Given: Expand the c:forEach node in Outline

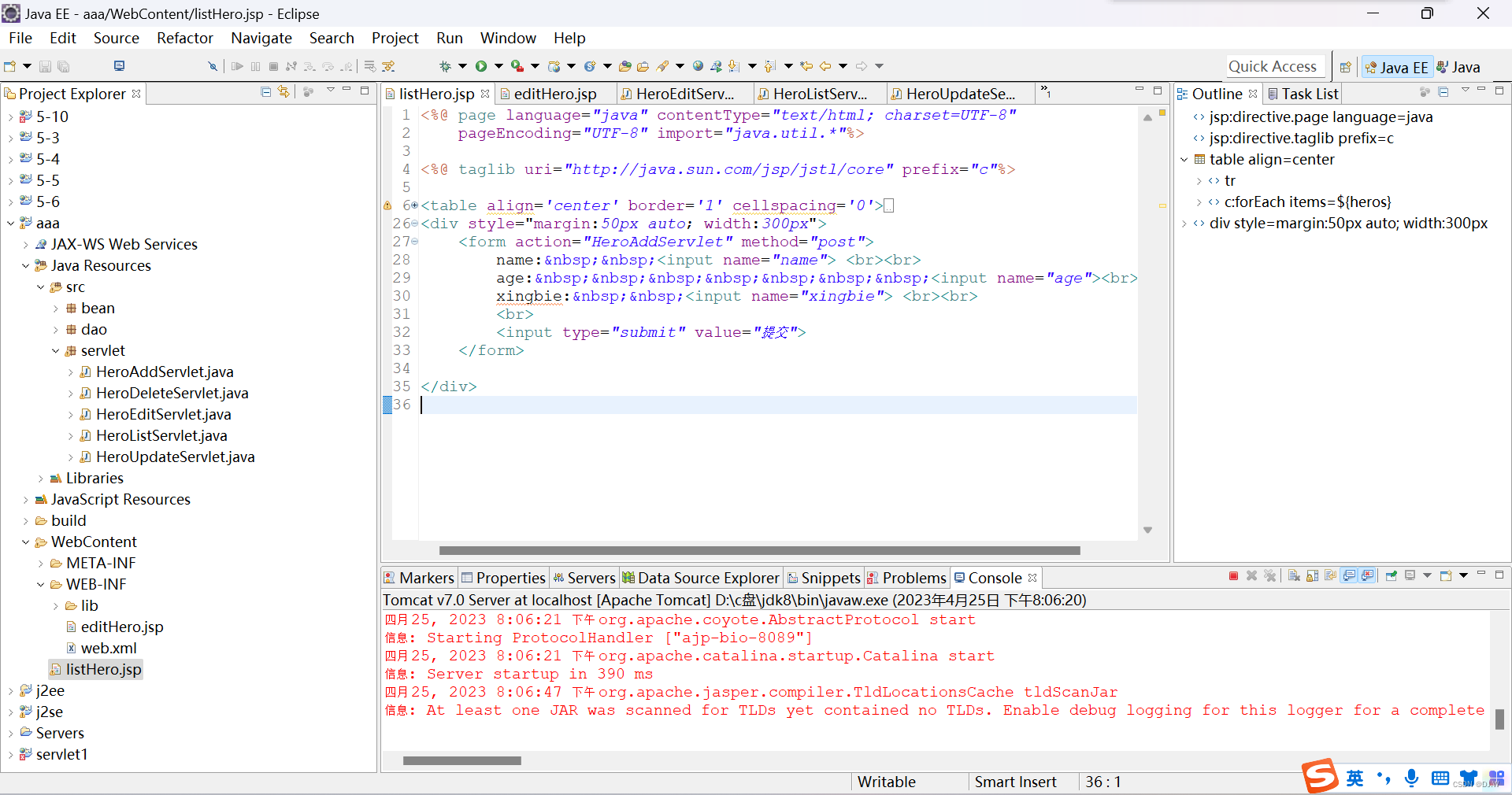Looking at the screenshot, I should (1199, 202).
